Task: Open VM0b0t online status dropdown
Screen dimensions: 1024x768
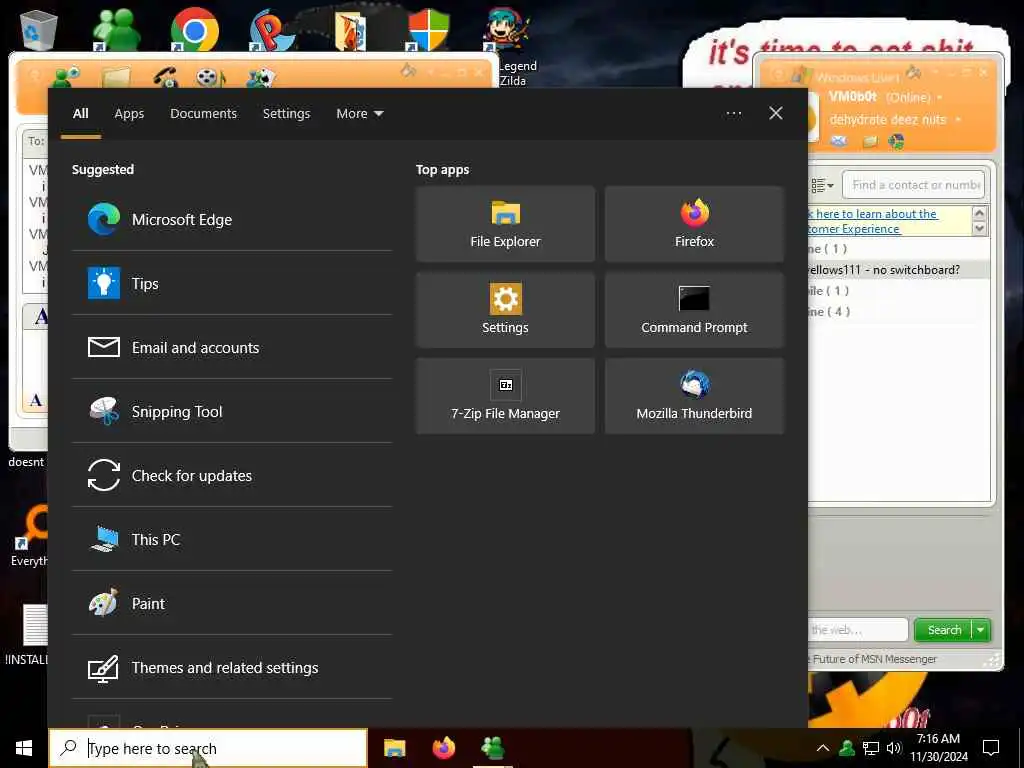Action: coord(940,97)
